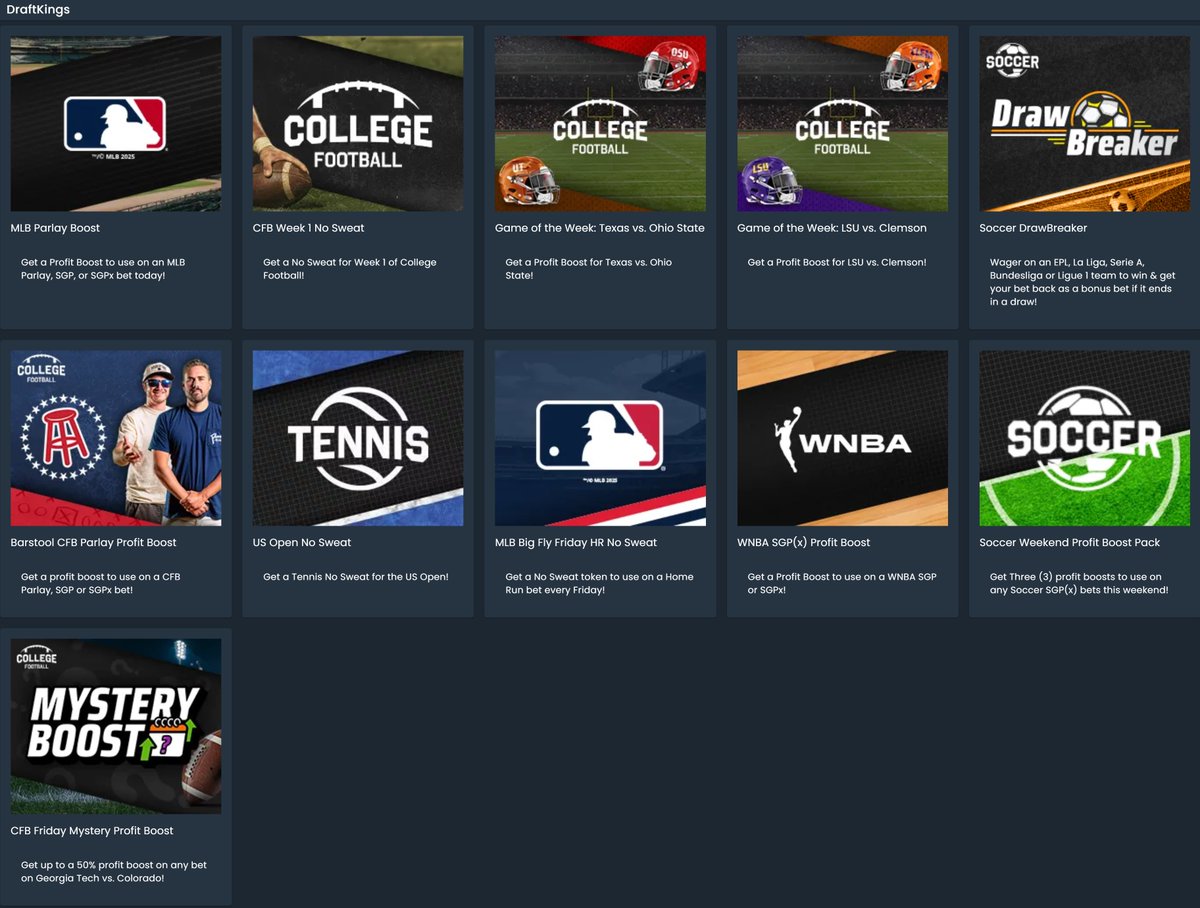Click the Tennis ball logo image
The width and height of the screenshot is (1200, 908).
(x=358, y=438)
